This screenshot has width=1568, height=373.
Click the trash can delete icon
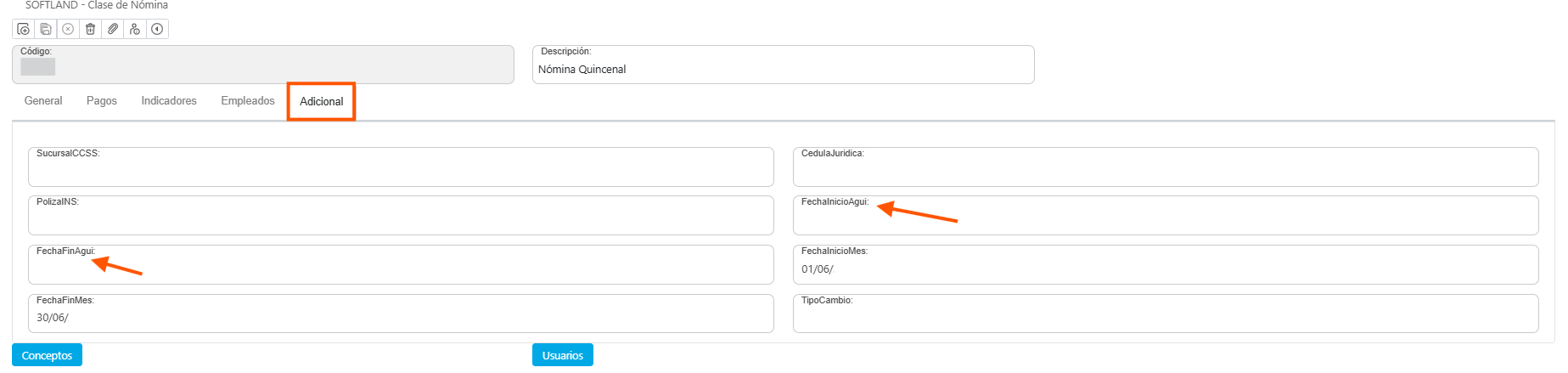click(90, 29)
